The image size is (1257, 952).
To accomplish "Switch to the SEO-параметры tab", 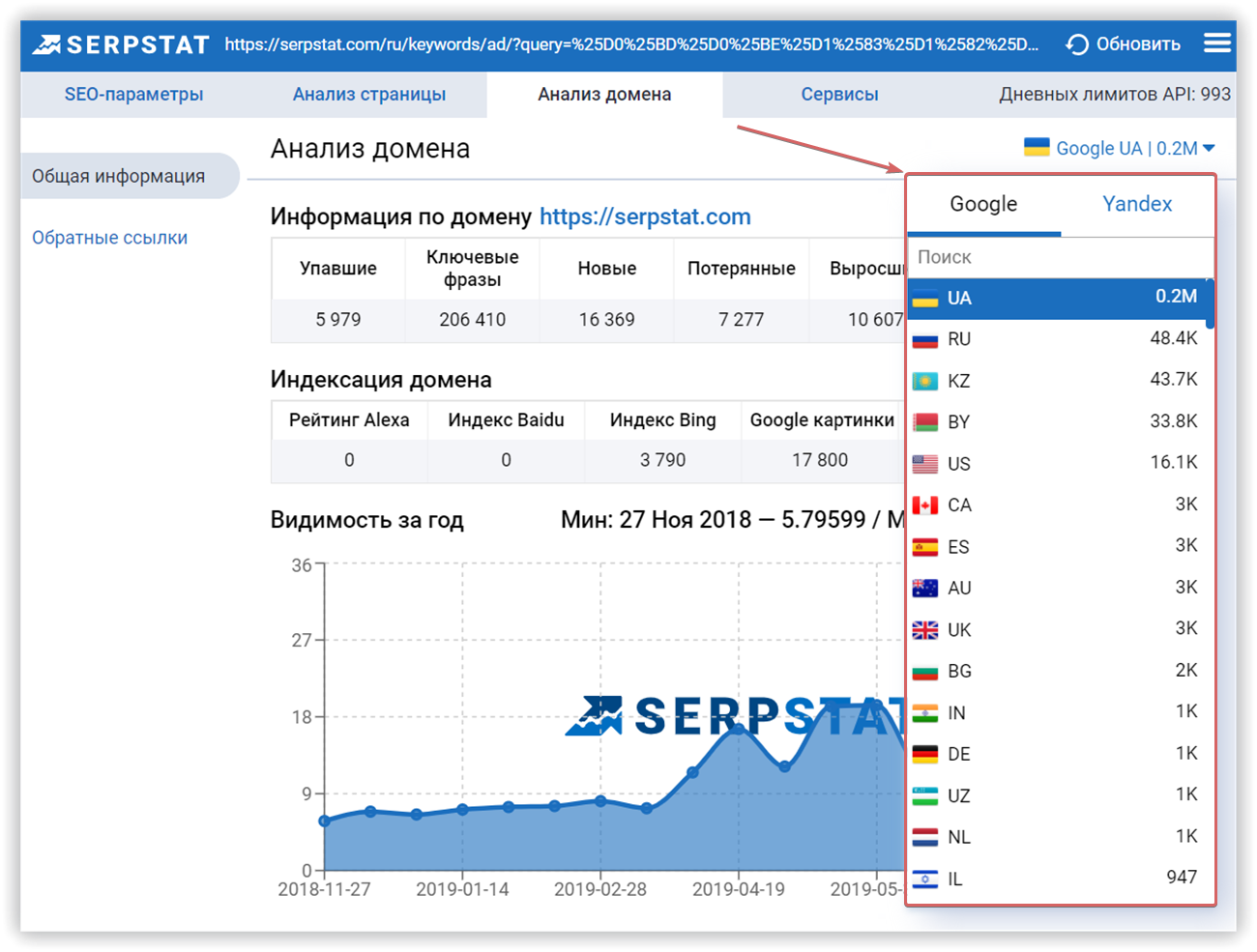I will tap(133, 95).
